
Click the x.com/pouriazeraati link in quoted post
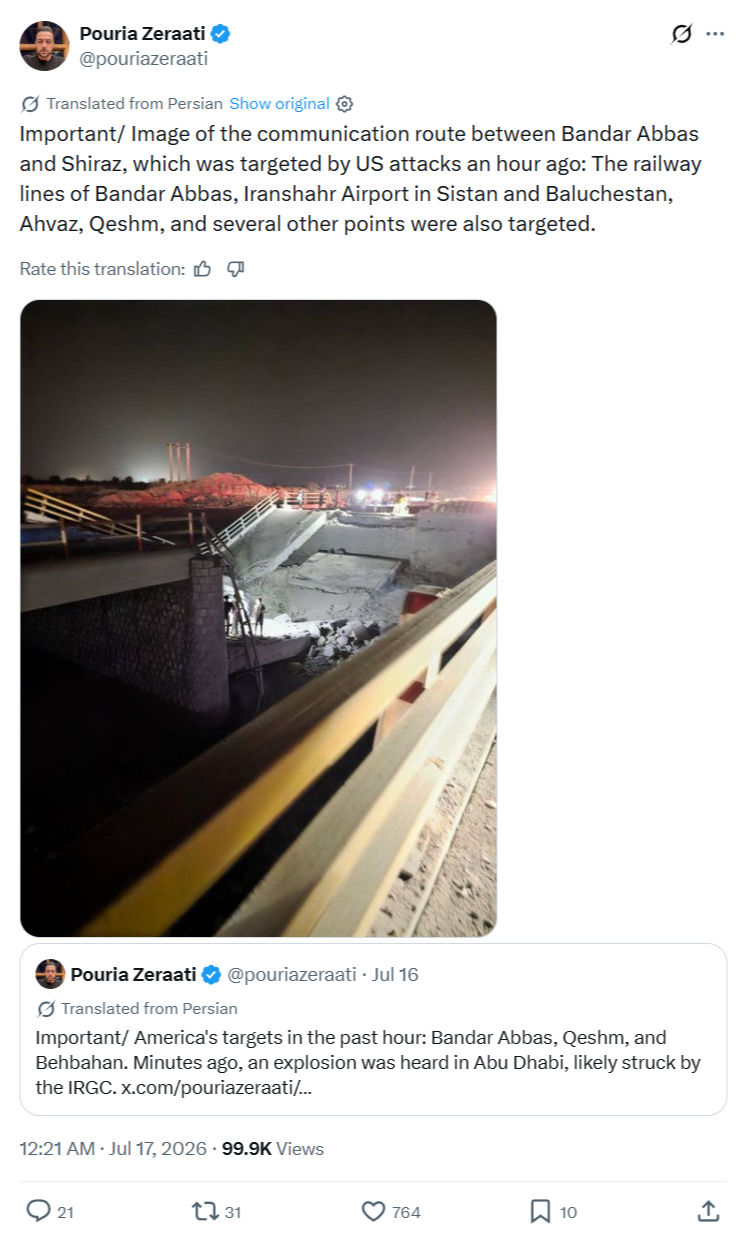(x=216, y=1087)
